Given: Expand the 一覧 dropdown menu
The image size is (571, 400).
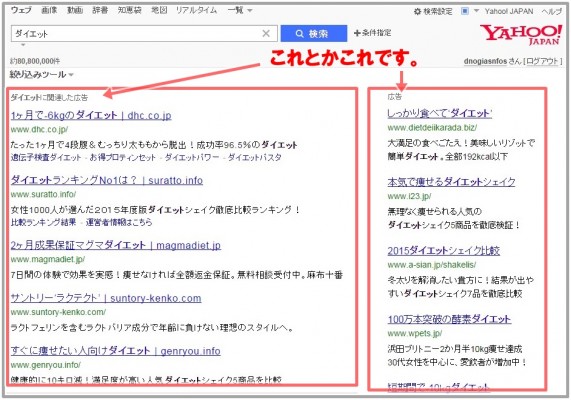Looking at the screenshot, I should click(x=240, y=10).
